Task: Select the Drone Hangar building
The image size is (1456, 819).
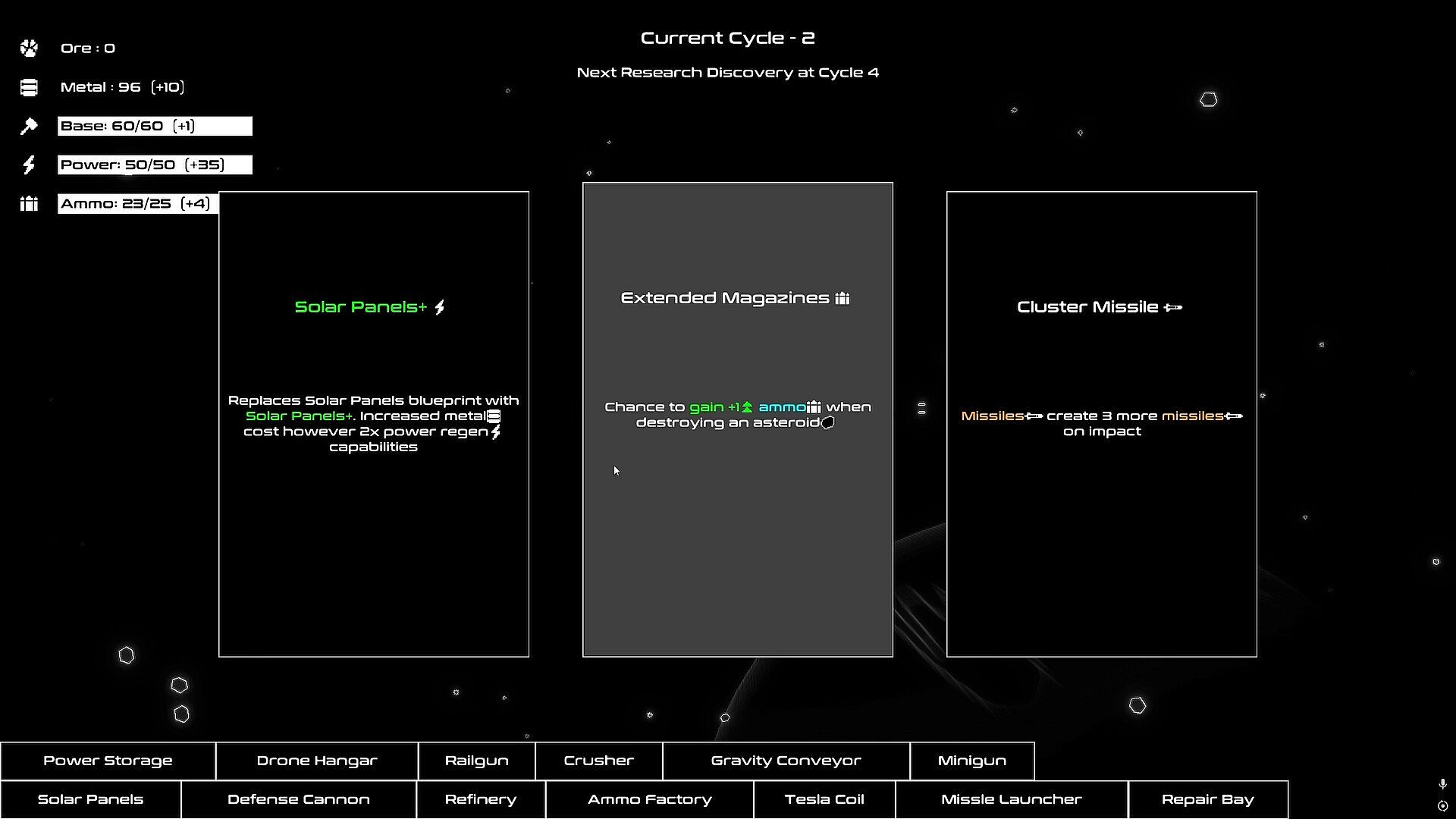Action: (317, 761)
